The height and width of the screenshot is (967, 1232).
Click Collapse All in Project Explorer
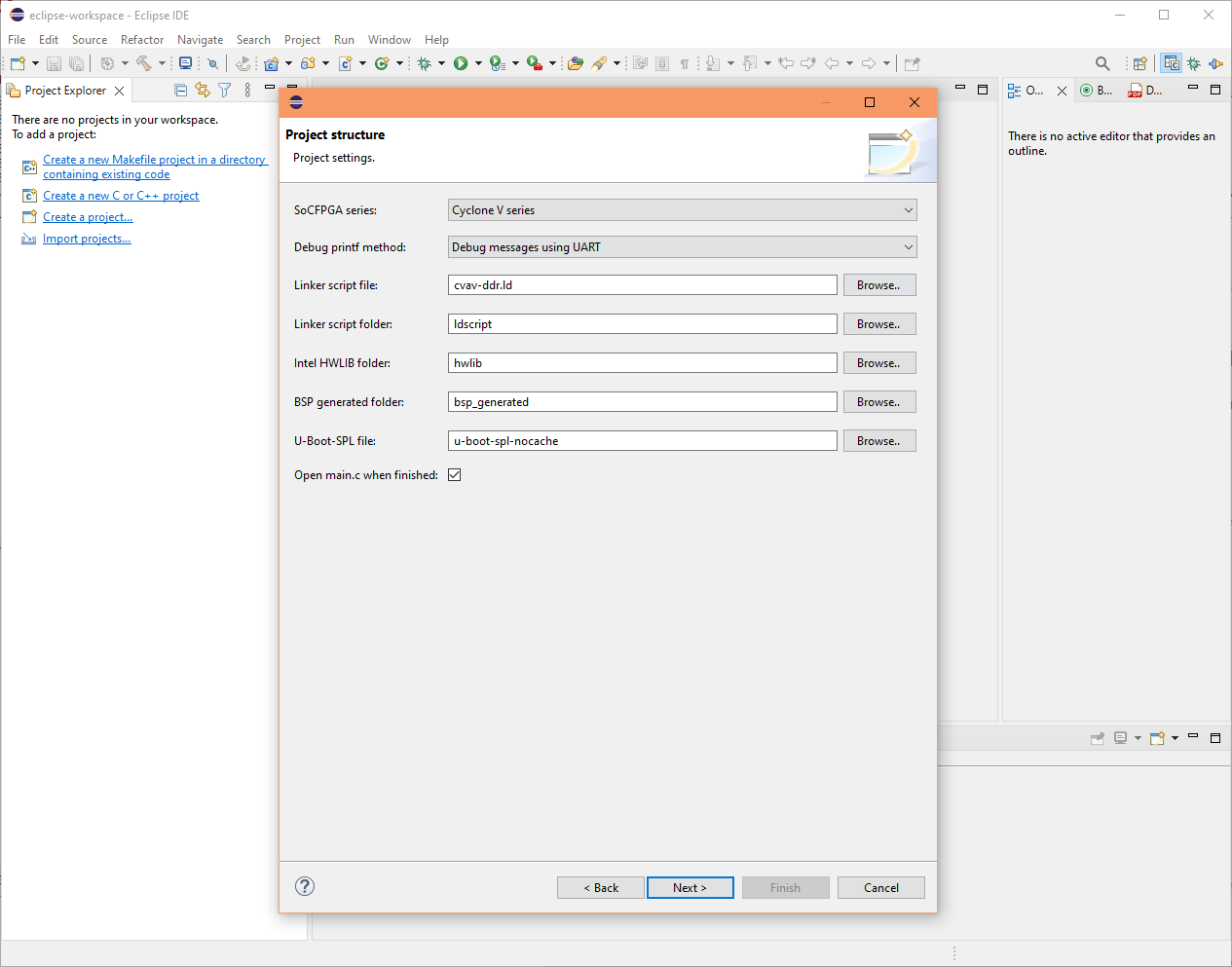pos(180,91)
